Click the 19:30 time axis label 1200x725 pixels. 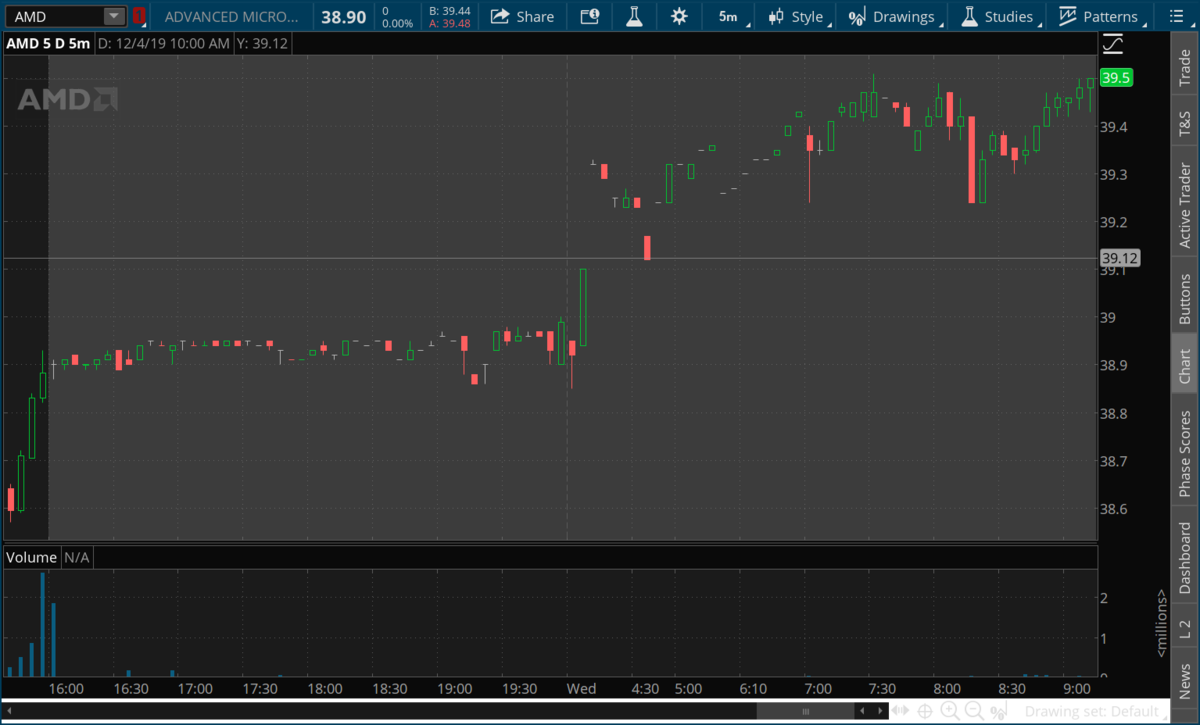[x=519, y=689]
